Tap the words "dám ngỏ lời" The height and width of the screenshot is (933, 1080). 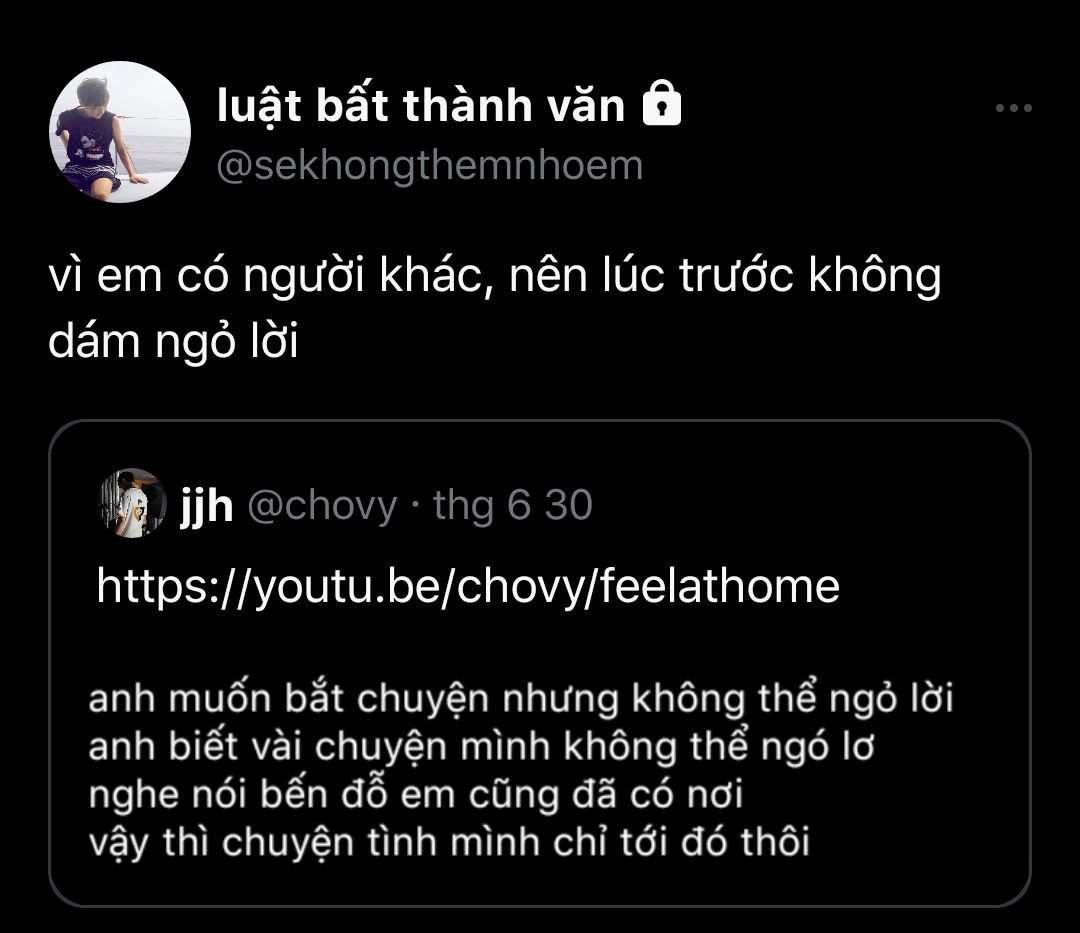pyautogui.click(x=173, y=341)
